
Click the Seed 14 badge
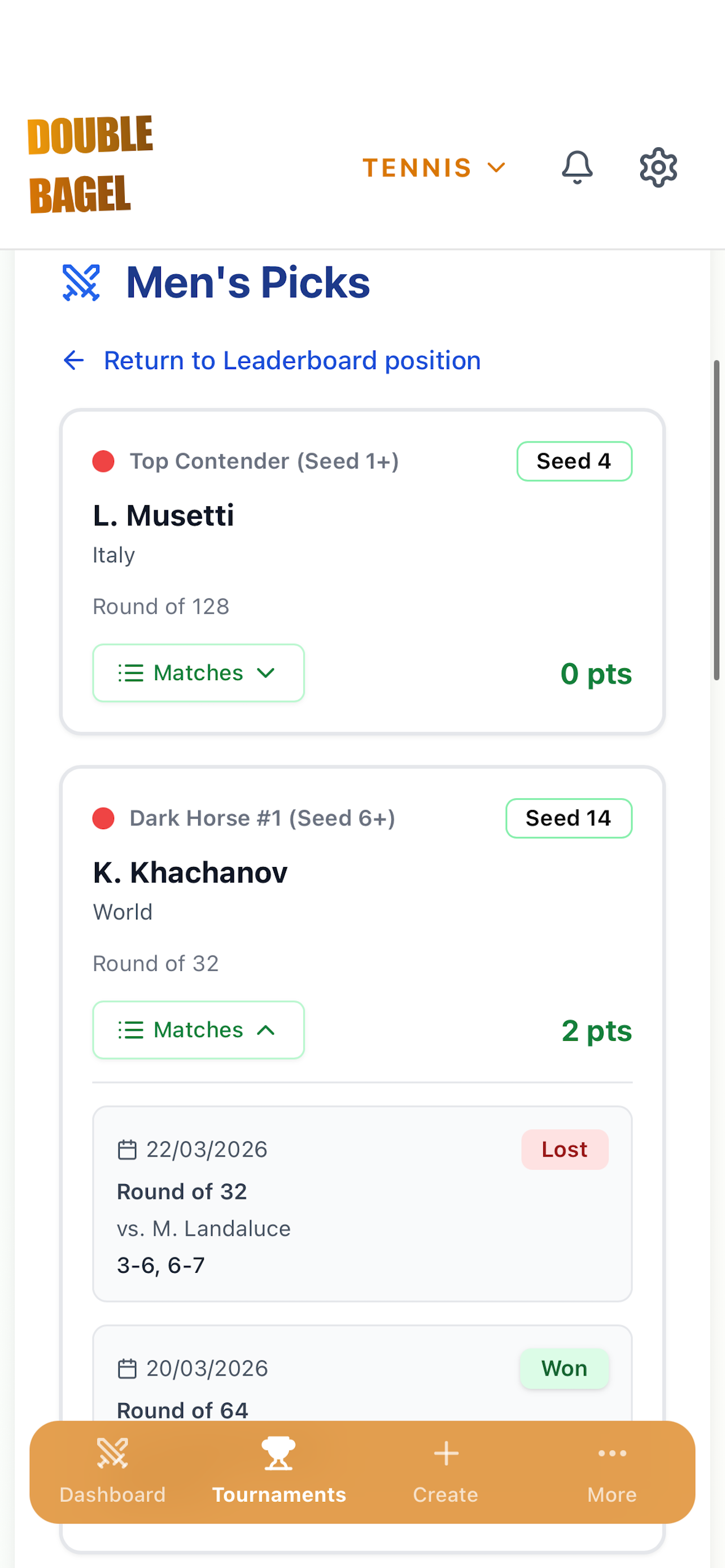pyautogui.click(x=569, y=818)
